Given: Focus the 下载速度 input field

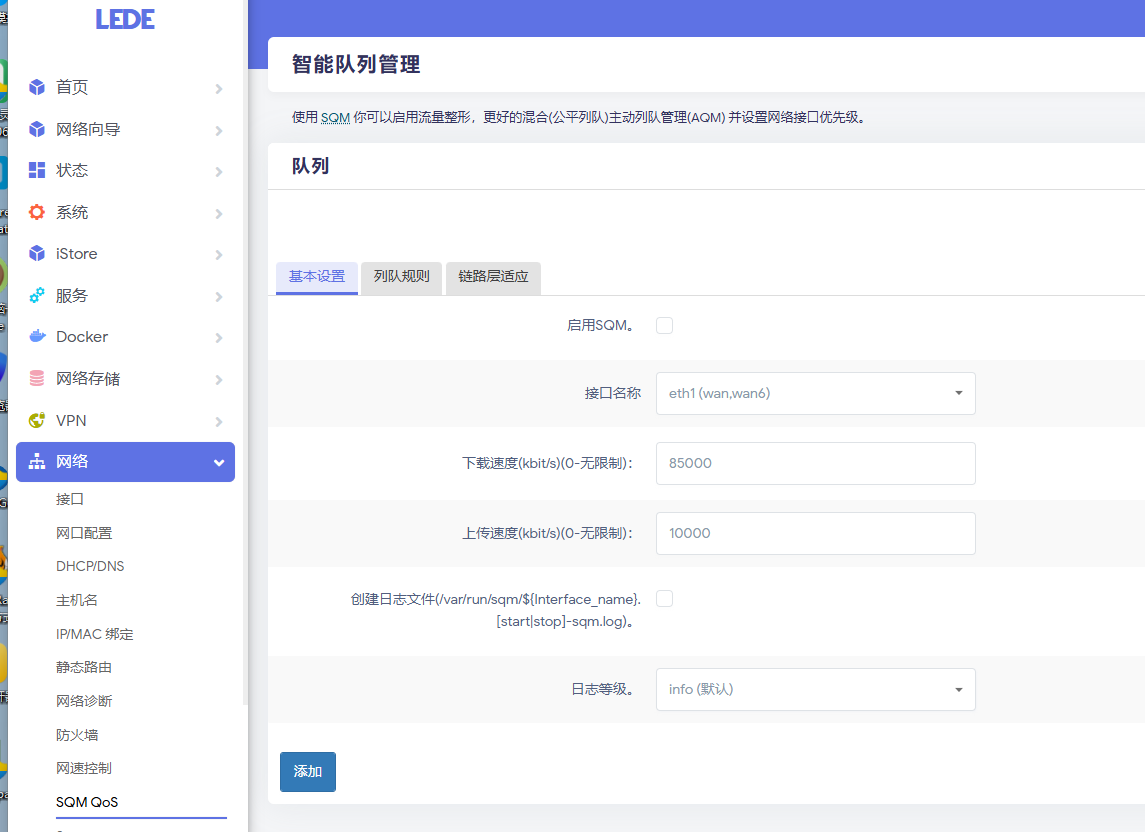Looking at the screenshot, I should [816, 463].
